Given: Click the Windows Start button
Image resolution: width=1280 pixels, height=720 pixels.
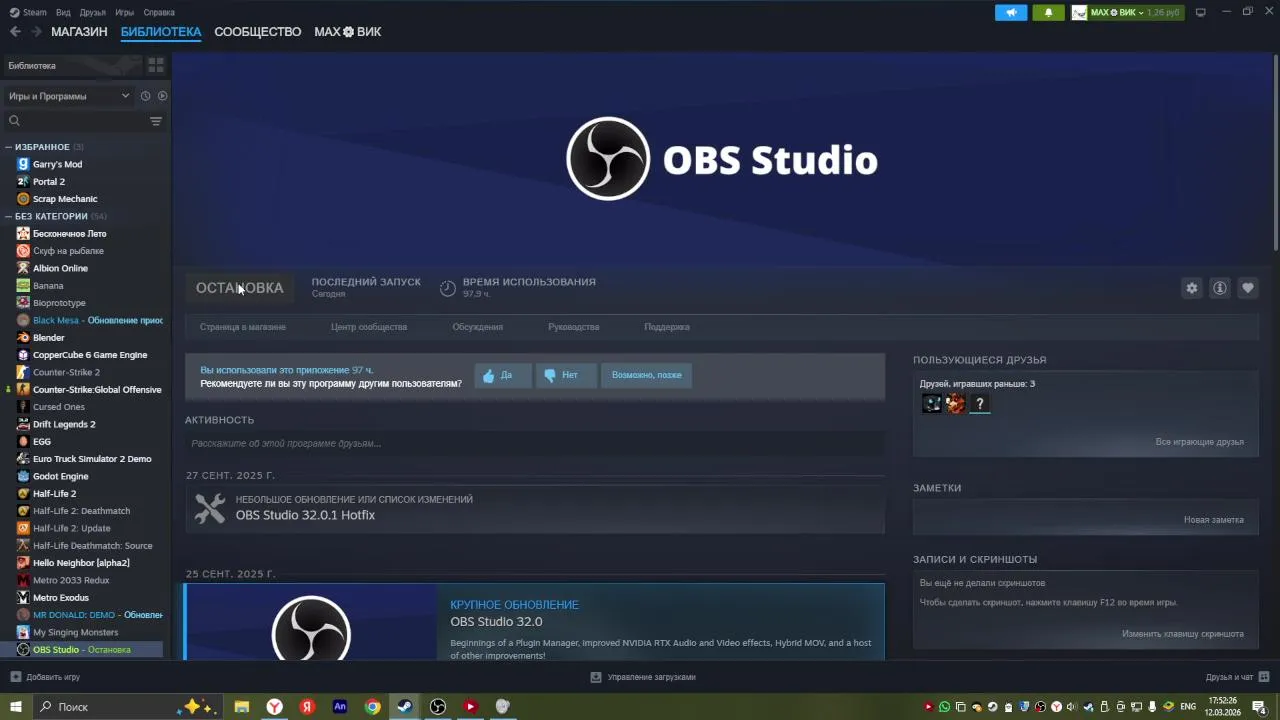Looking at the screenshot, I should click(x=15, y=707).
